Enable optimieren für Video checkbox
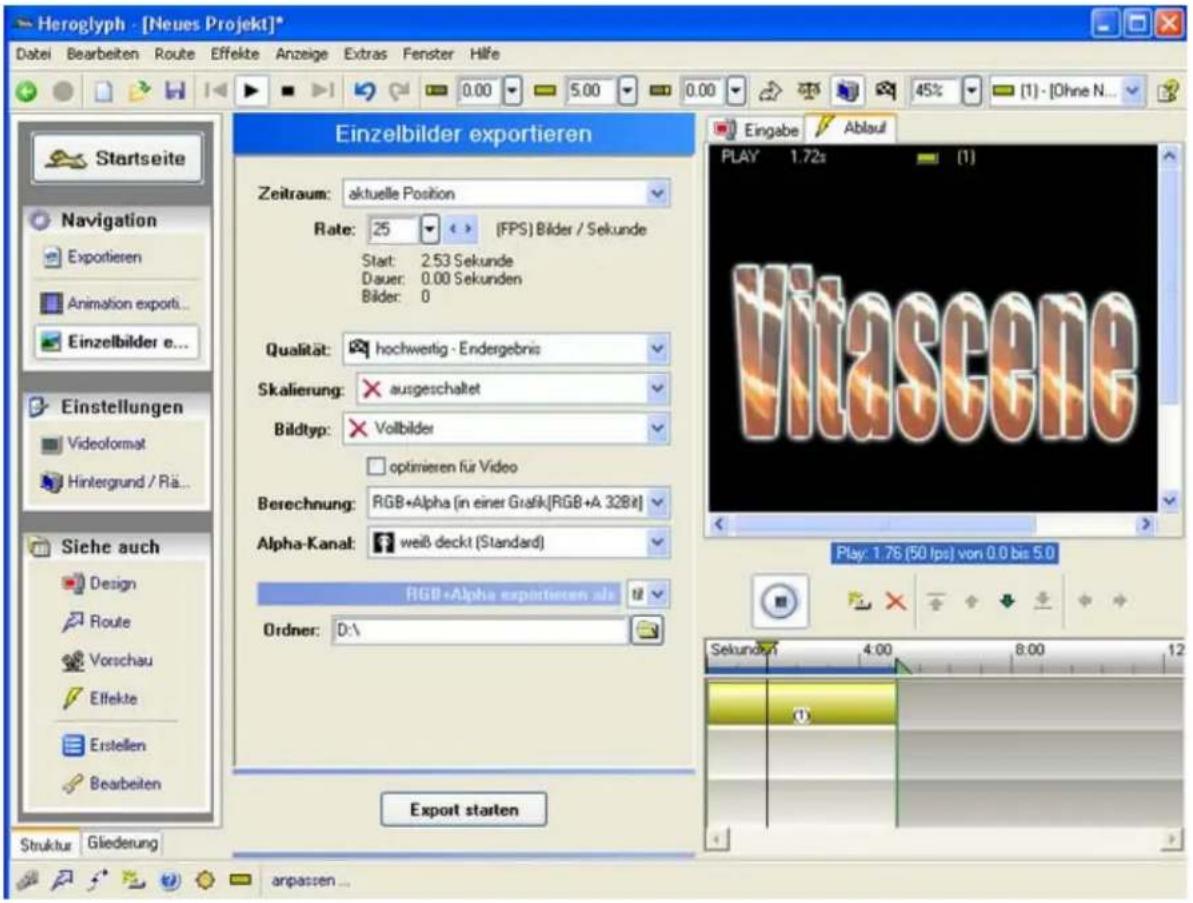The height and width of the screenshot is (903, 1193). (376, 466)
